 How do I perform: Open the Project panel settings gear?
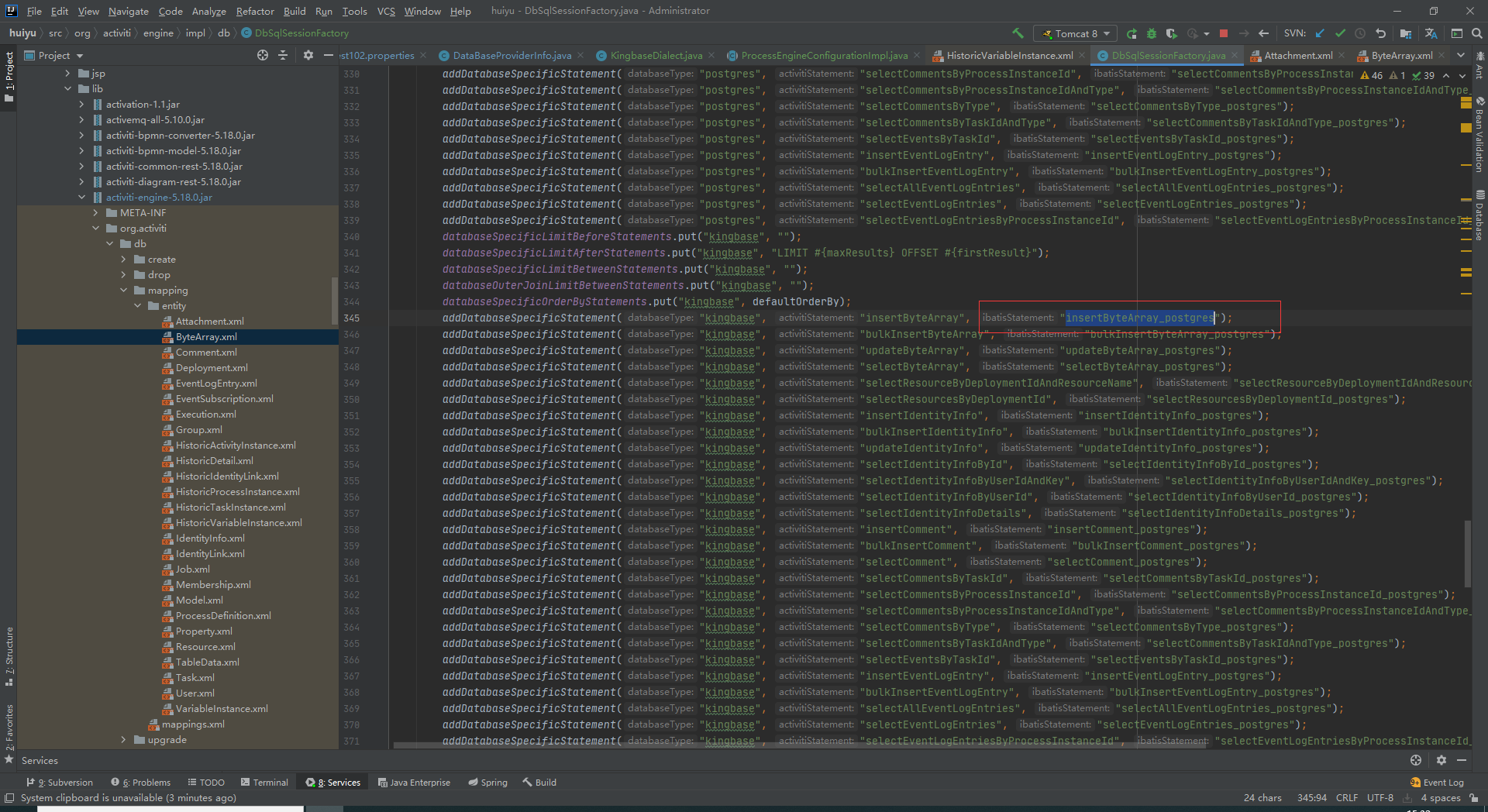pos(308,55)
